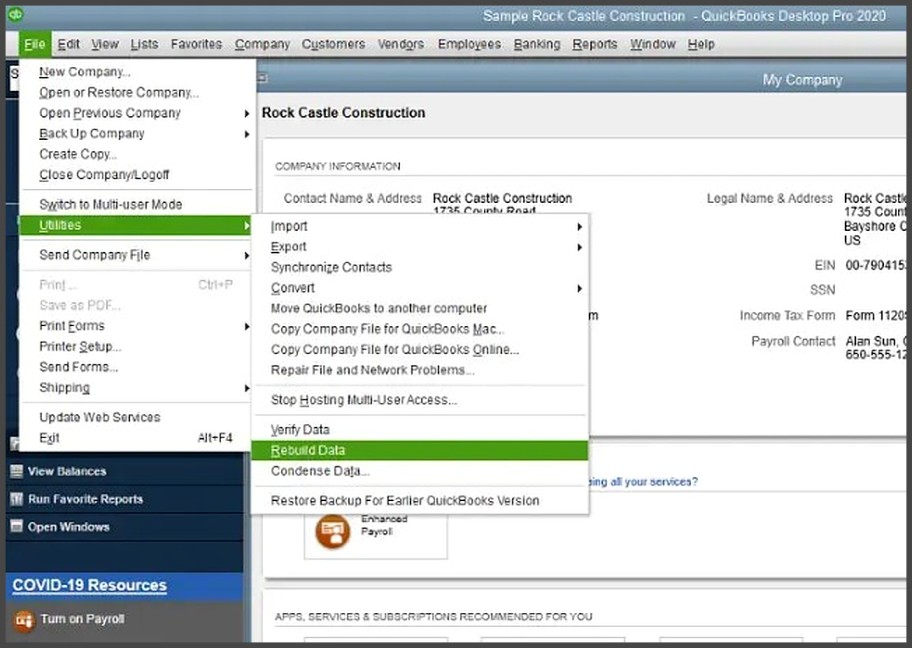Expand Send Company File submenu arrow
Viewport: 912px width, 648px height.
(x=247, y=255)
